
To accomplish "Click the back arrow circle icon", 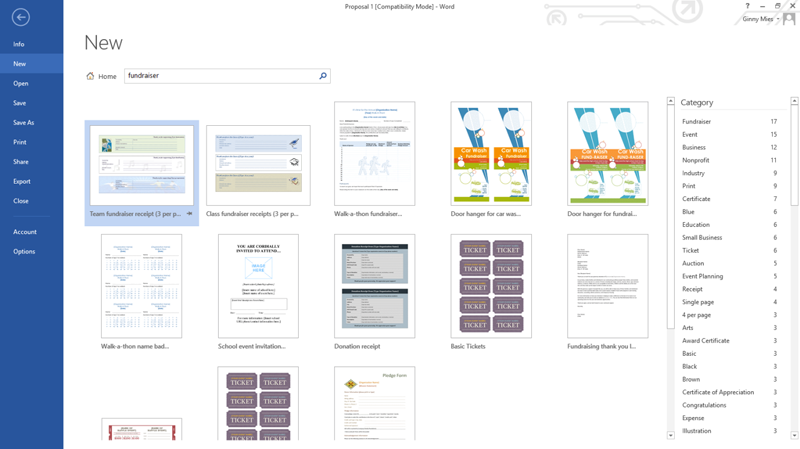I will coord(20,17).
